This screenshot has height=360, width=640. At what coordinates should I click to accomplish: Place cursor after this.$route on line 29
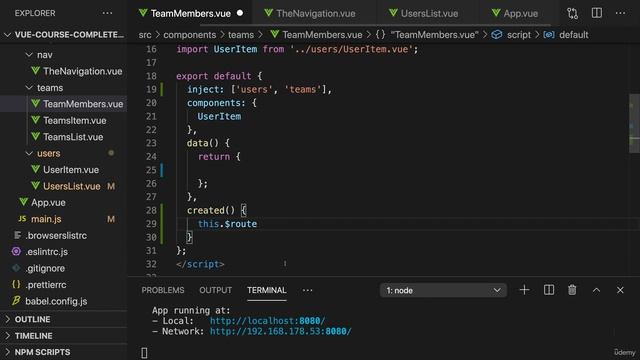tap(258, 224)
